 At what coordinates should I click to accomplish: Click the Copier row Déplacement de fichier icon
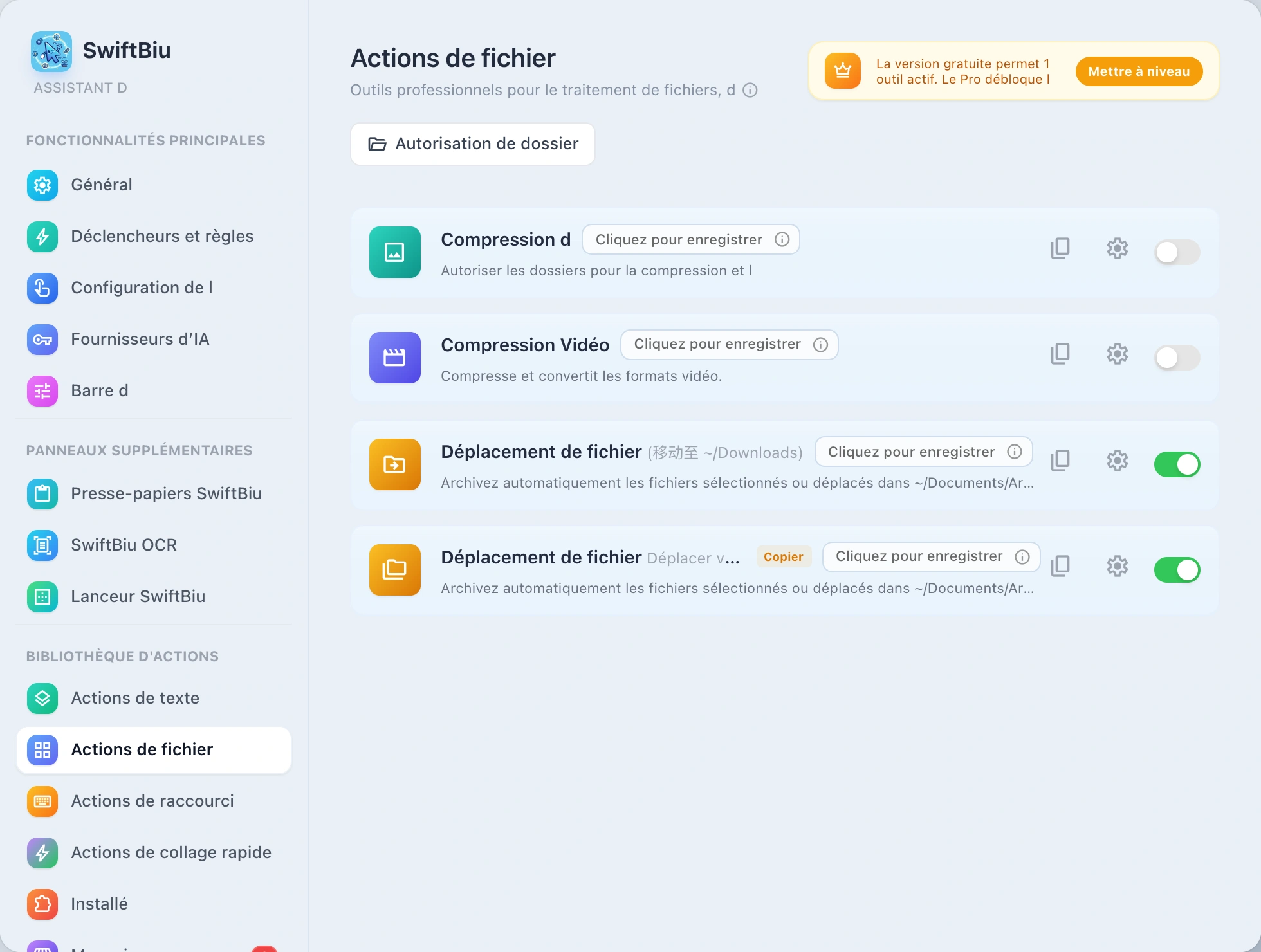point(395,570)
